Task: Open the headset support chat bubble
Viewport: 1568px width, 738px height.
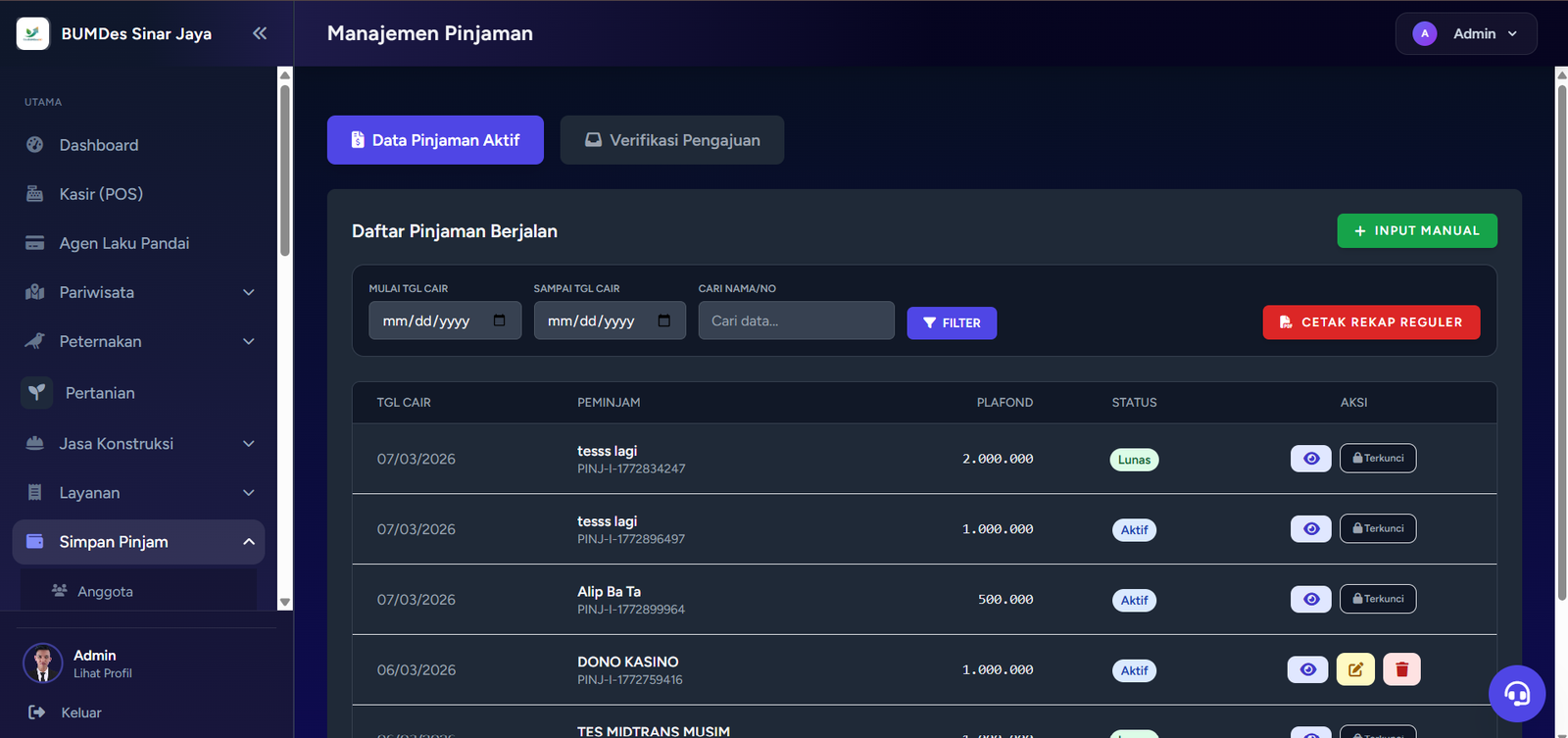Action: 1517,694
